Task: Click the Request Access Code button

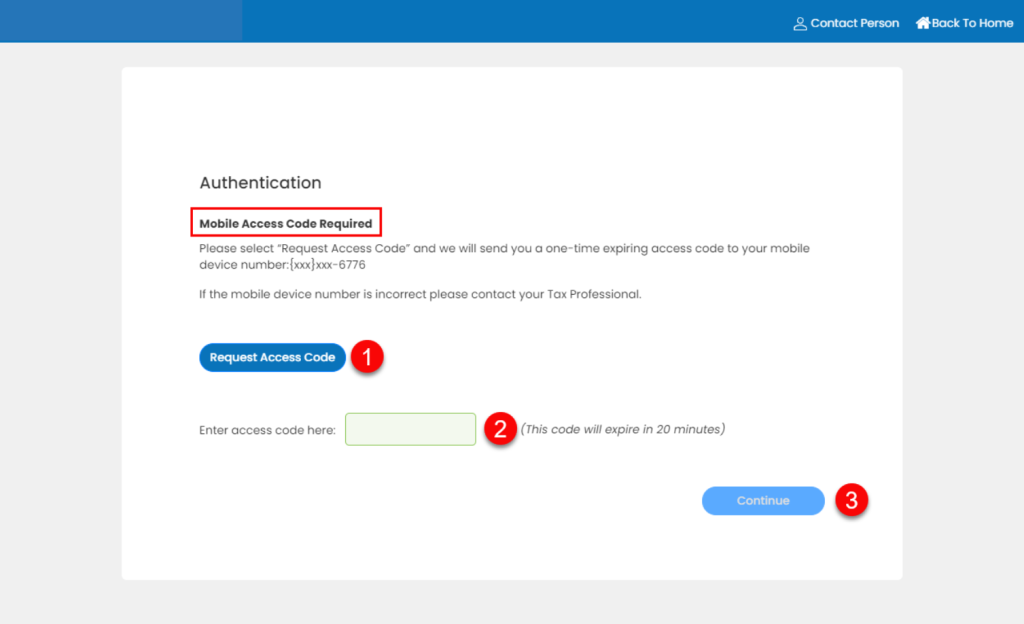Action: 272,357
